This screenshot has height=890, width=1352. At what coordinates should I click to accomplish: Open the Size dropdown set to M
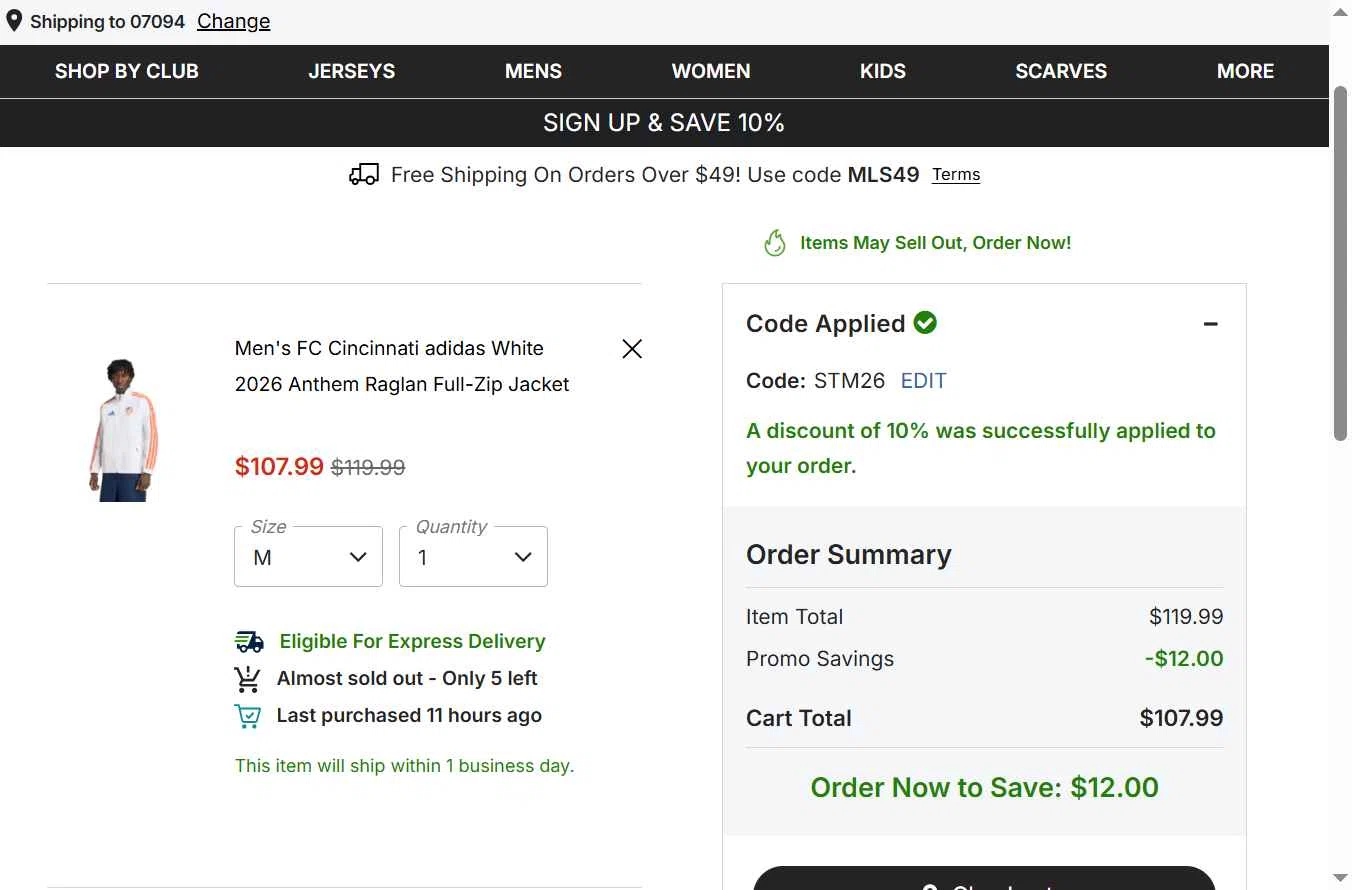coord(308,556)
